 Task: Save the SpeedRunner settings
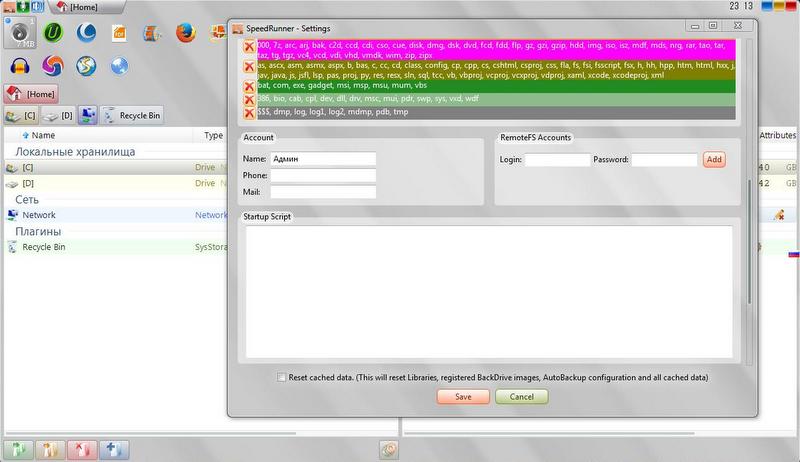pyautogui.click(x=463, y=397)
